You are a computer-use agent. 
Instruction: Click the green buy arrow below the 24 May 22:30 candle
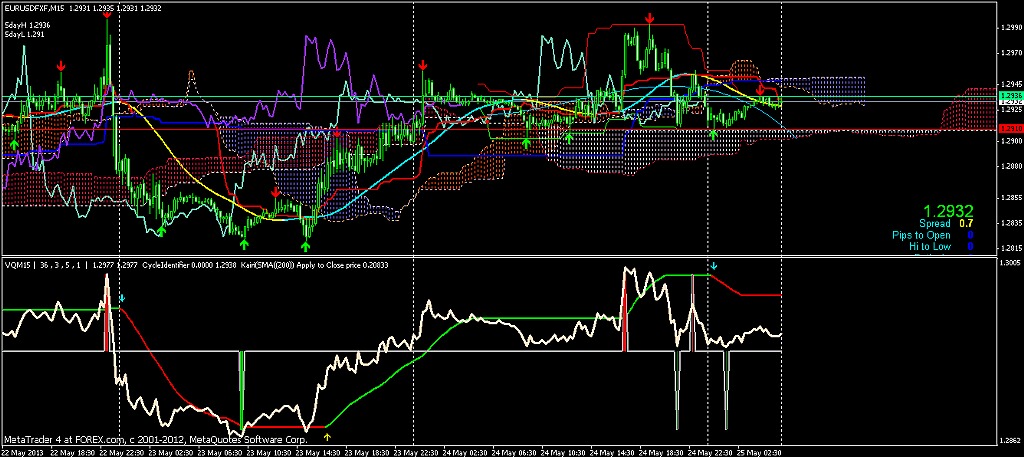tap(713, 134)
